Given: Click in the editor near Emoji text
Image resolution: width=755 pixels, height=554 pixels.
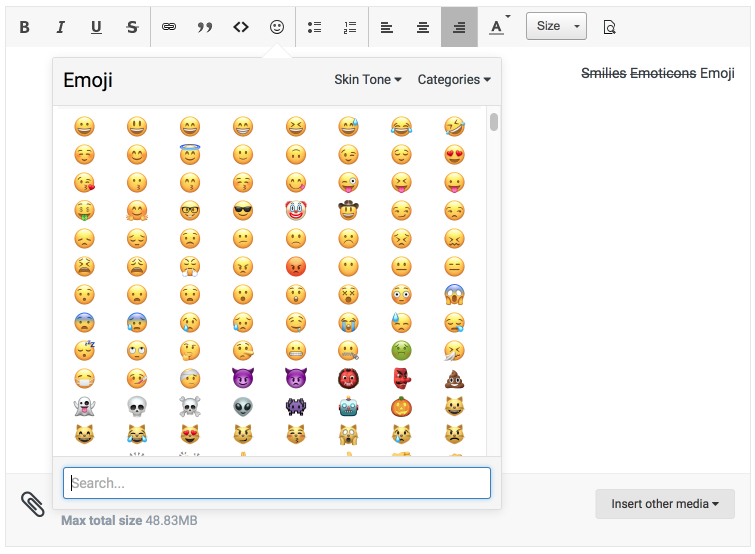Looking at the screenshot, I should [717, 73].
